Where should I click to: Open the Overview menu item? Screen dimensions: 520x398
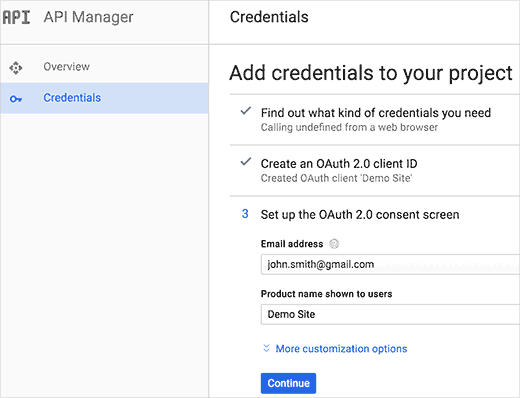pyautogui.click(x=104, y=67)
